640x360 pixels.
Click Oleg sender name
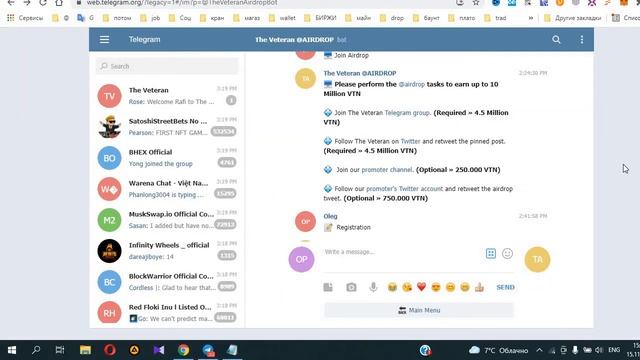(330, 216)
